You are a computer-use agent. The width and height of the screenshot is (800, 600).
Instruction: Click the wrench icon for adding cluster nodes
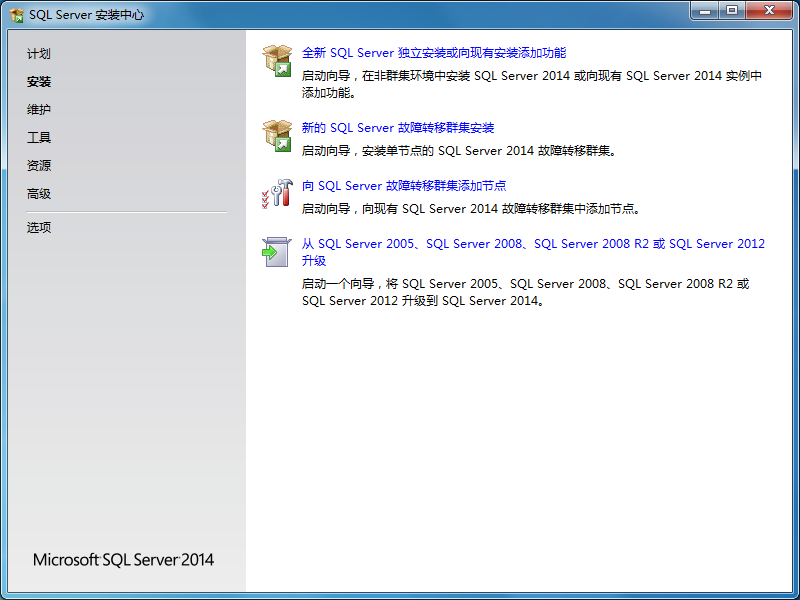coord(277,193)
